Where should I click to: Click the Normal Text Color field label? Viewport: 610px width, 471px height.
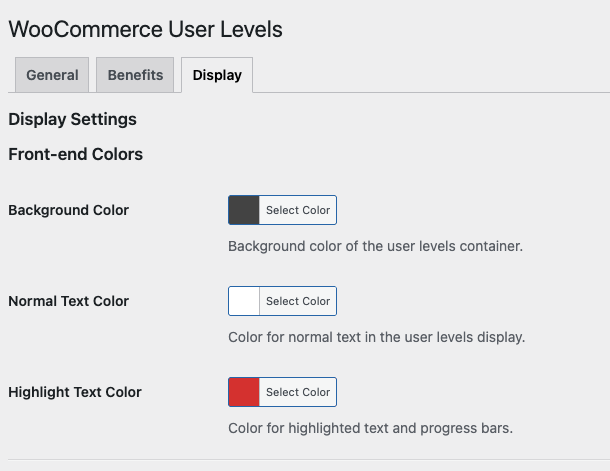pyautogui.click(x=68, y=301)
